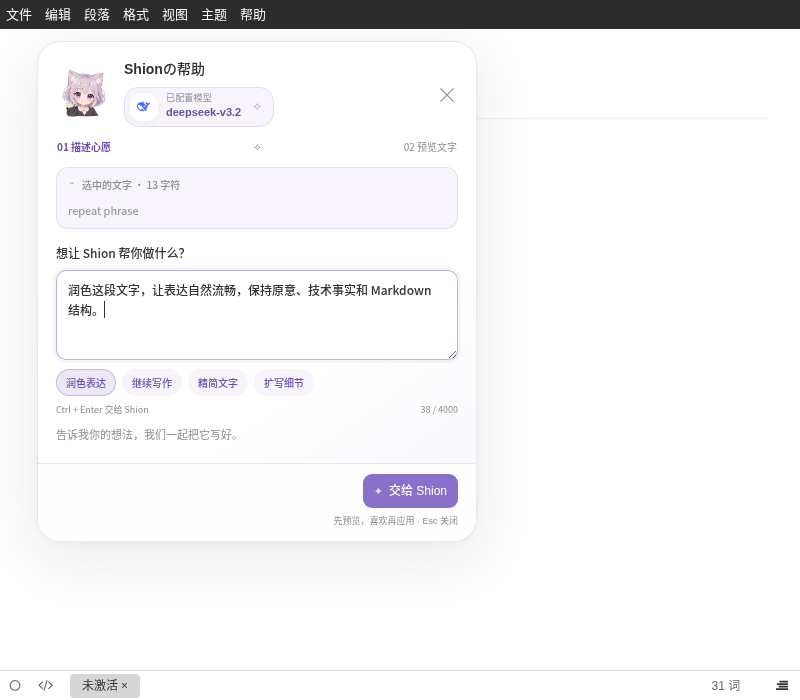800x700 pixels.
Task: Click the deepseek whale logo icon
Action: tap(144, 107)
